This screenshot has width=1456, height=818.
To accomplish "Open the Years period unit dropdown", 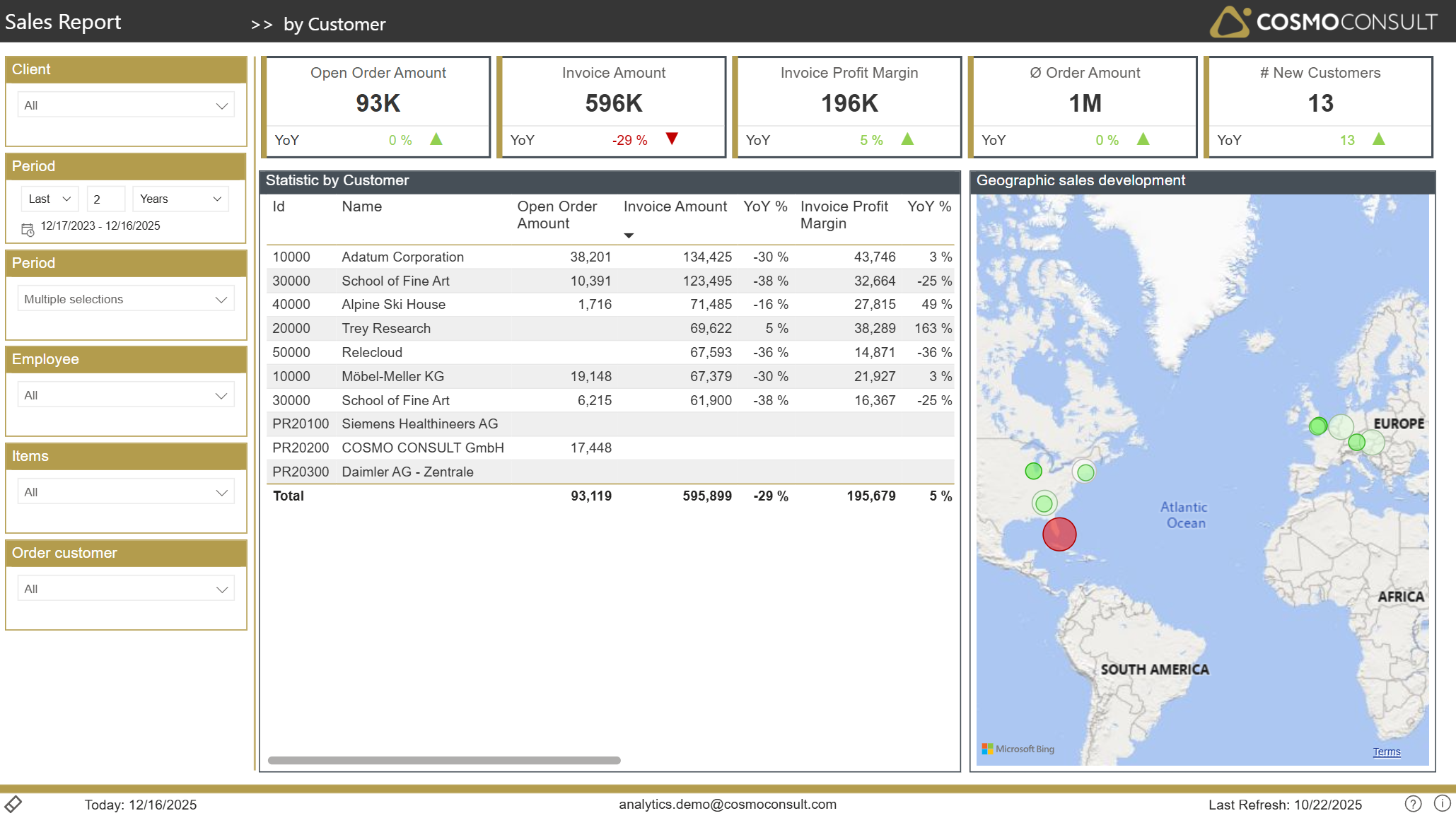I will [180, 199].
